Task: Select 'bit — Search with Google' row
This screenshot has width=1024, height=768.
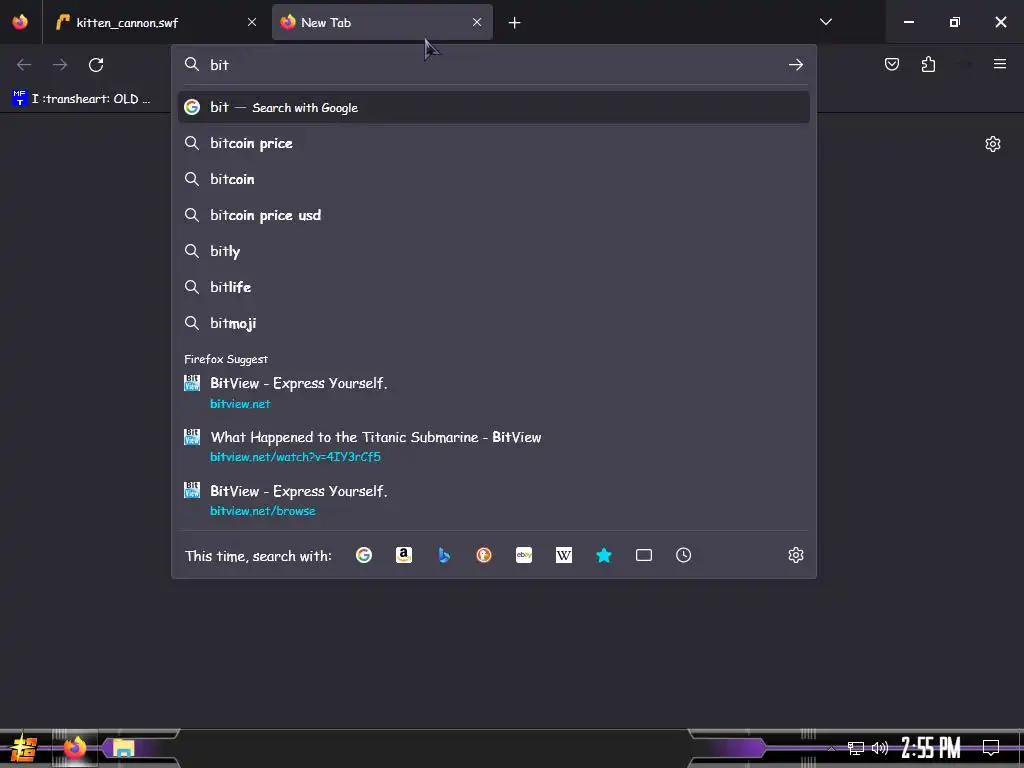Action: point(494,107)
